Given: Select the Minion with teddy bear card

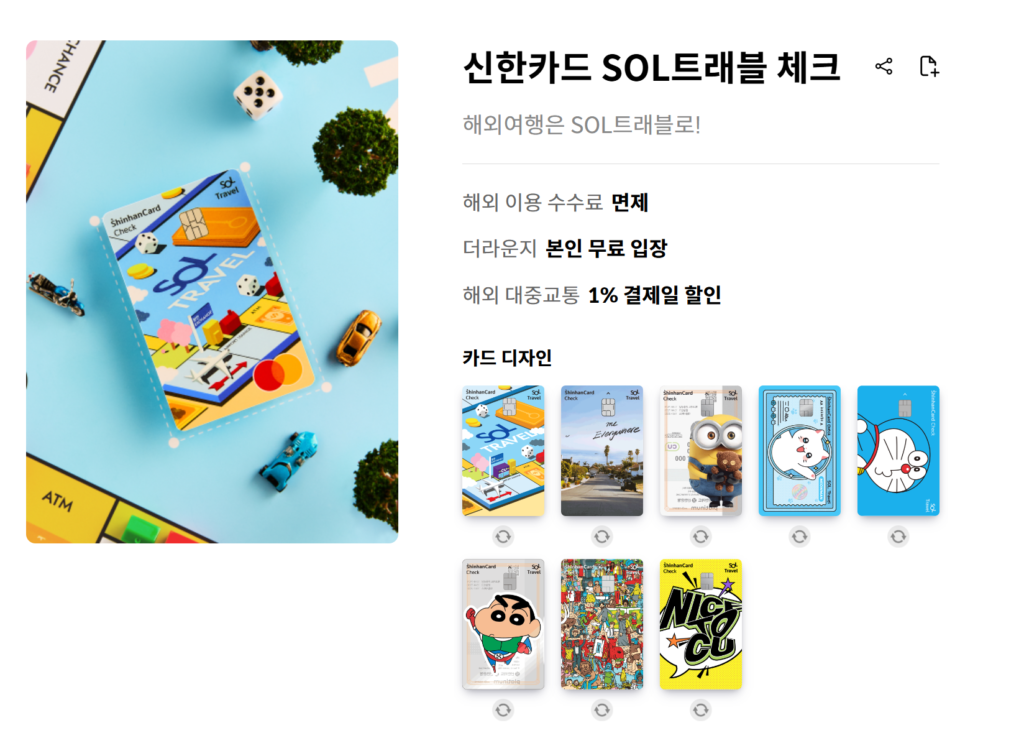Looking at the screenshot, I should (701, 451).
